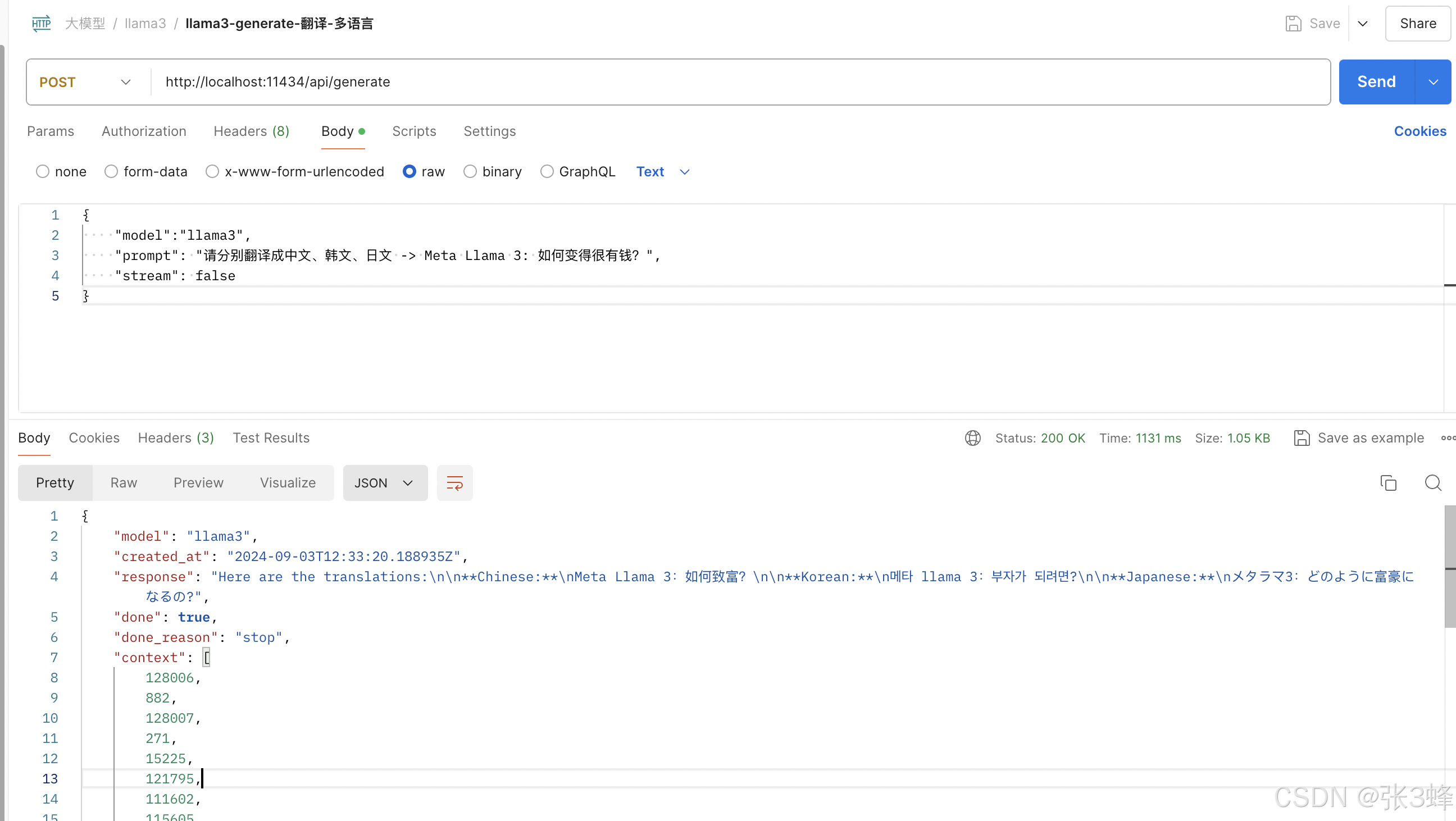Open the POST method dropdown
The image size is (1456, 821).
click(x=85, y=82)
